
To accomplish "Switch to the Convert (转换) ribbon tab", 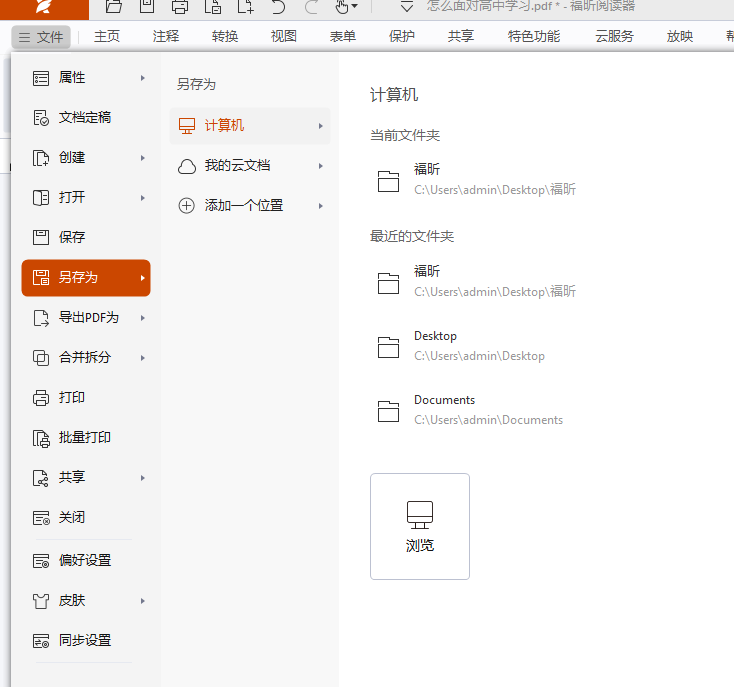I will (x=225, y=36).
